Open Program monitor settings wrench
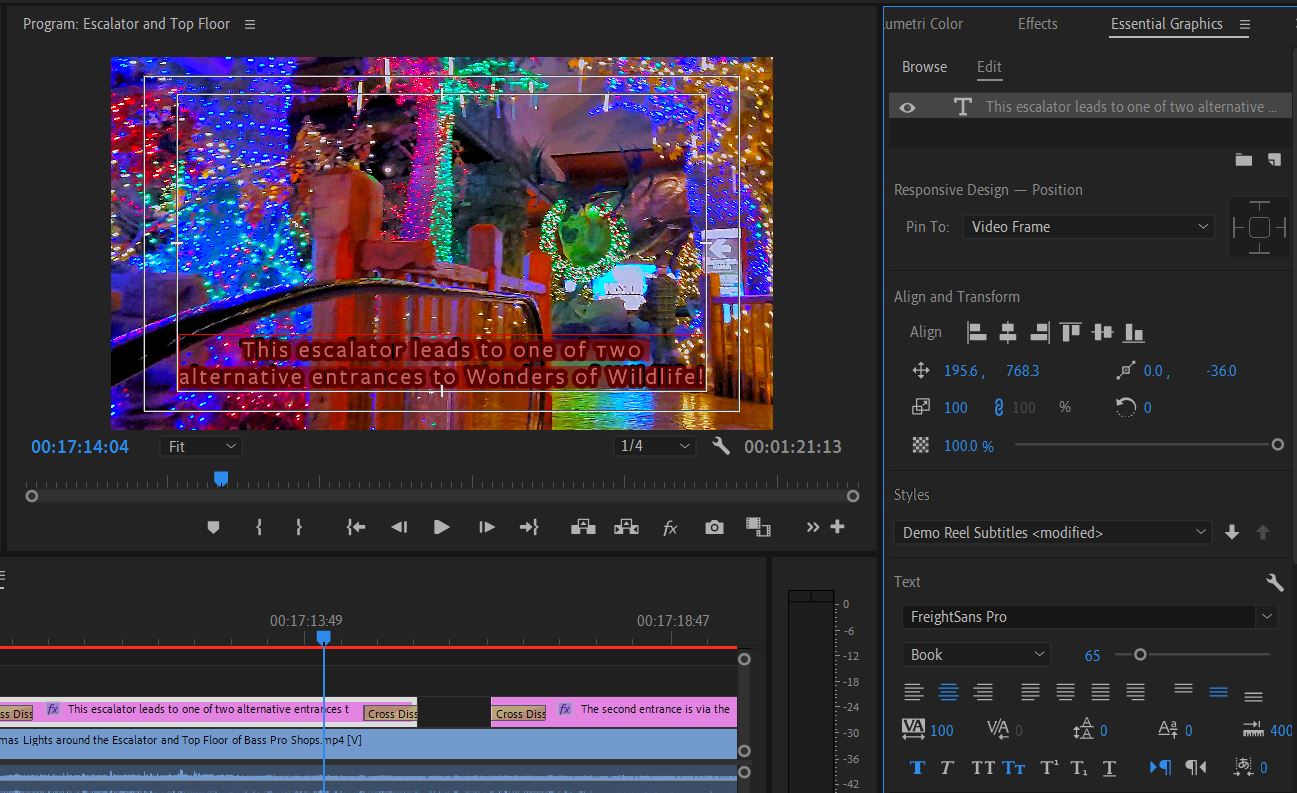1297x793 pixels. click(721, 446)
